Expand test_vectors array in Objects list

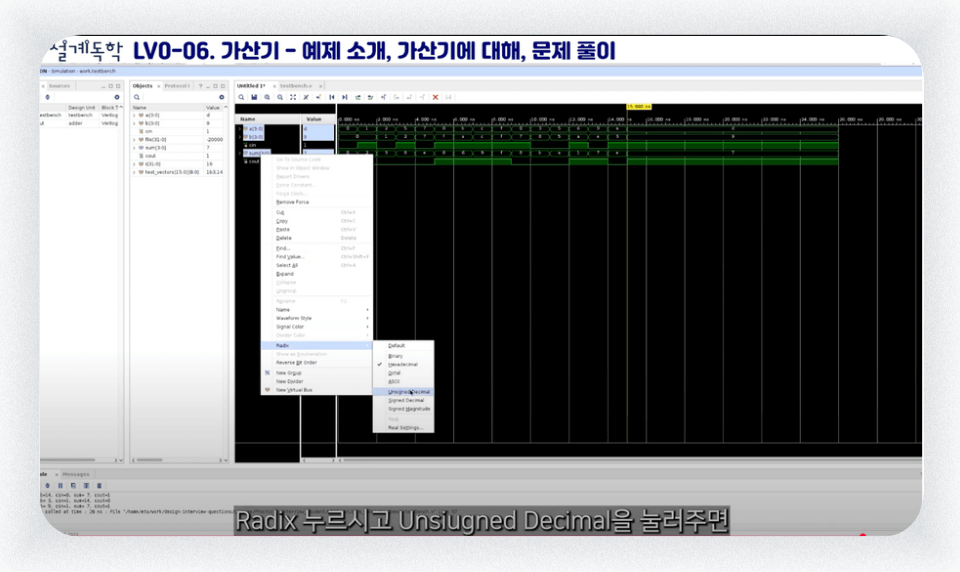click(x=134, y=172)
